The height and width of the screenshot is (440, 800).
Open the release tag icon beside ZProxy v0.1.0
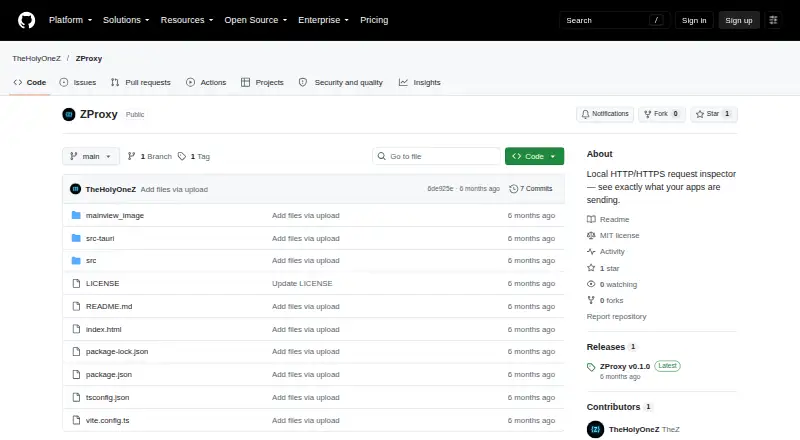point(591,367)
